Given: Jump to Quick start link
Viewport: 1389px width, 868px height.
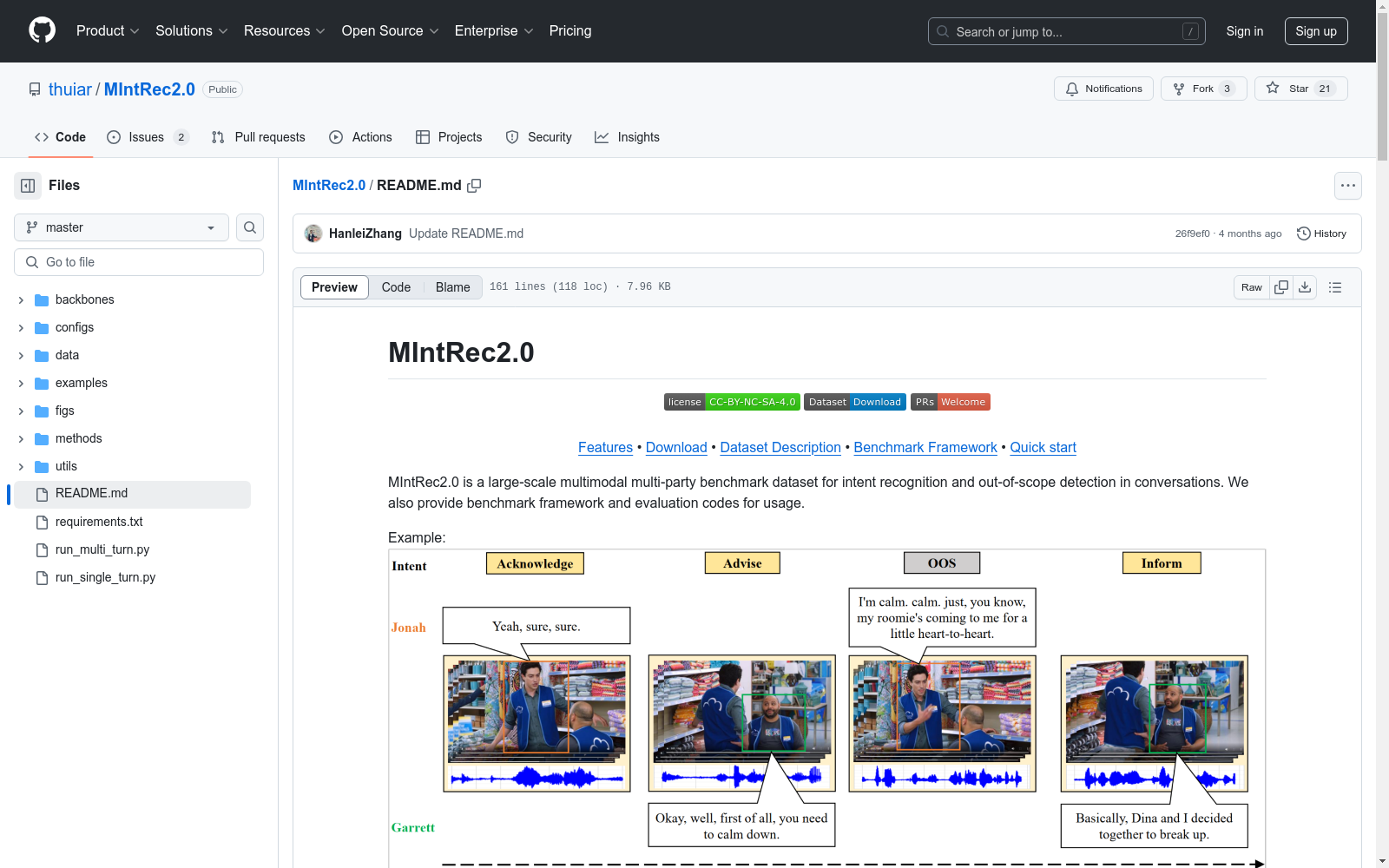Looking at the screenshot, I should (x=1043, y=447).
